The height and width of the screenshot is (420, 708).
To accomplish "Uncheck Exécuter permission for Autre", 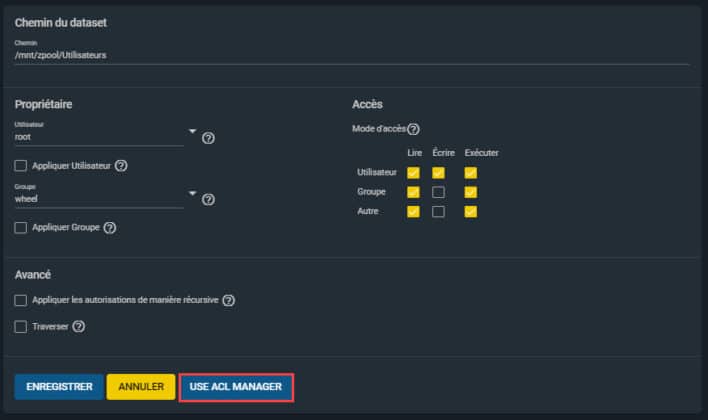I will (x=471, y=211).
